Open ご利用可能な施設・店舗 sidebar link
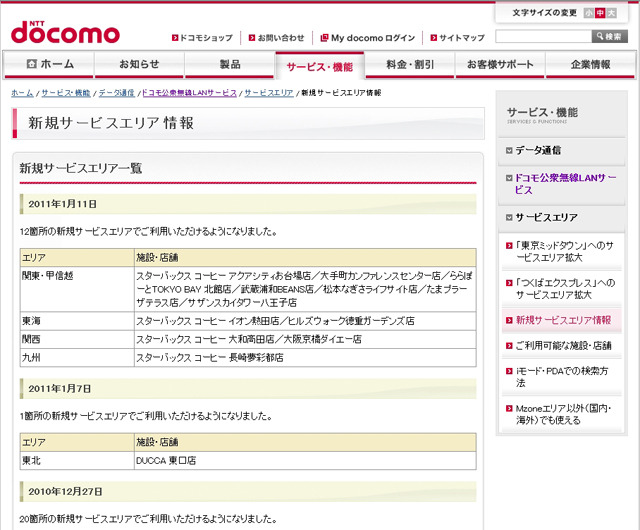This screenshot has height=530, width=640. 563,346
